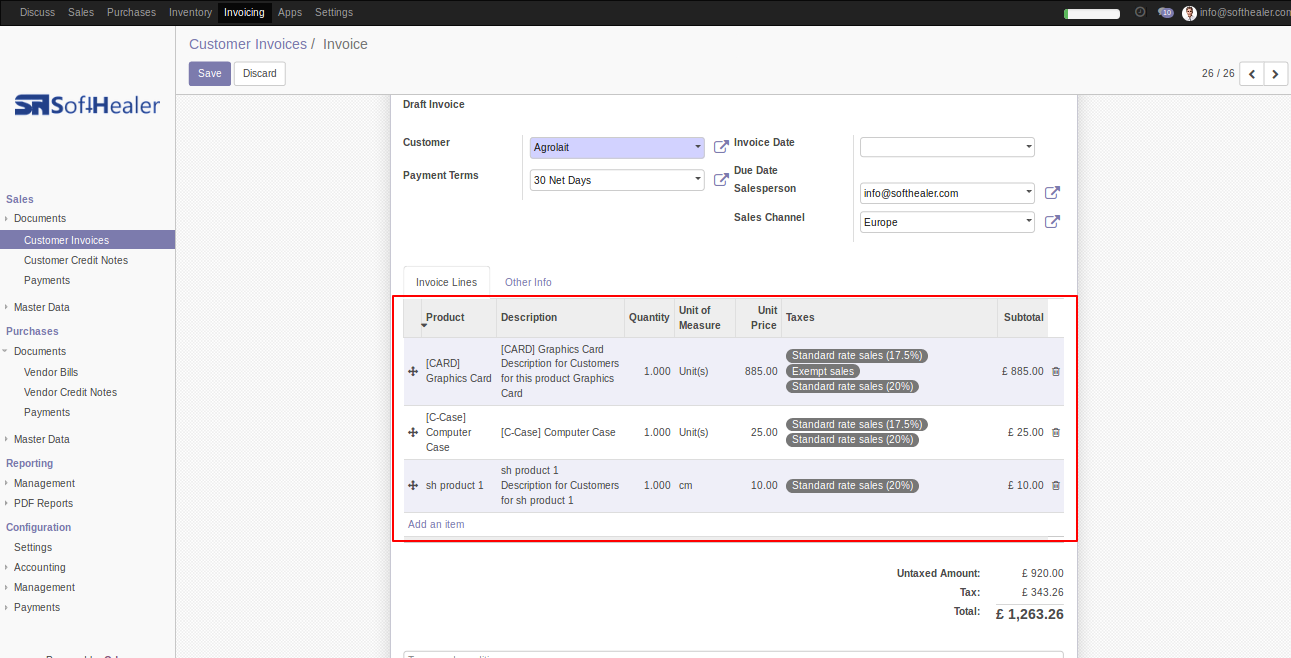Screen dimensions: 1291x658
Task: Expand Configuration Accounting in sidebar
Action: [x=39, y=567]
